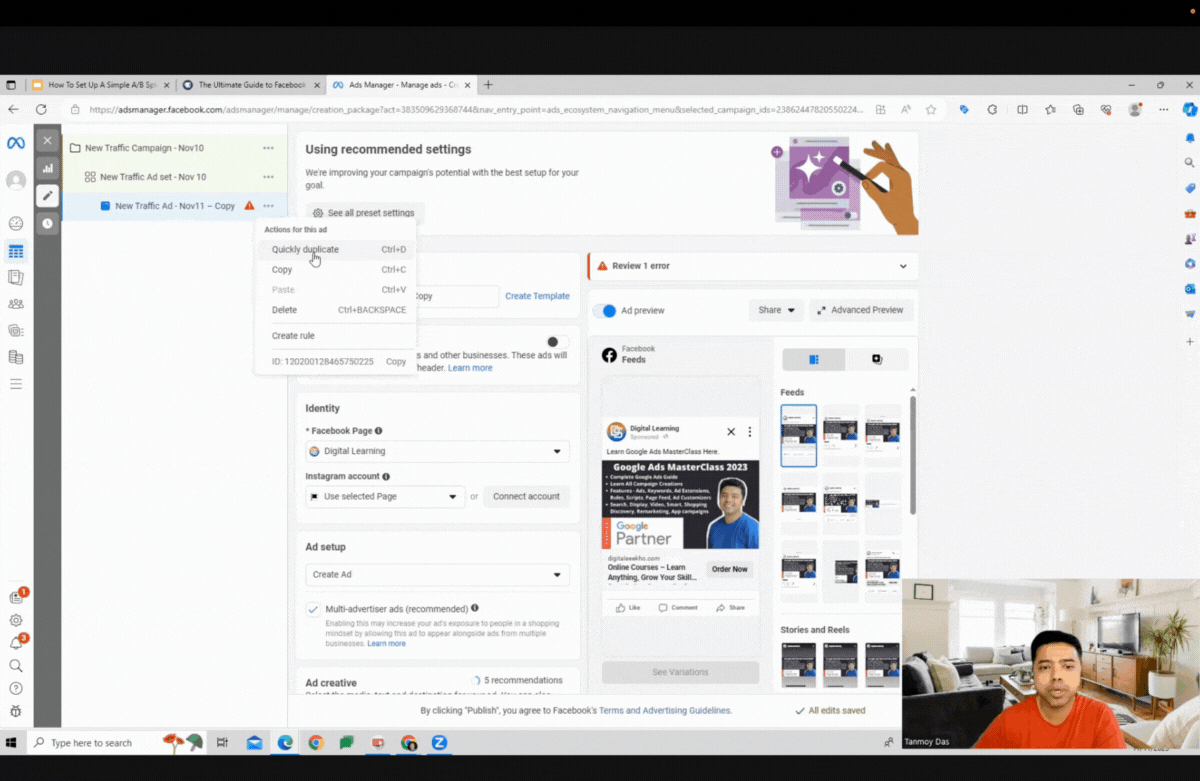Open the Create Ad setup dropdown
Image resolution: width=1200 pixels, height=781 pixels.
[x=437, y=575]
